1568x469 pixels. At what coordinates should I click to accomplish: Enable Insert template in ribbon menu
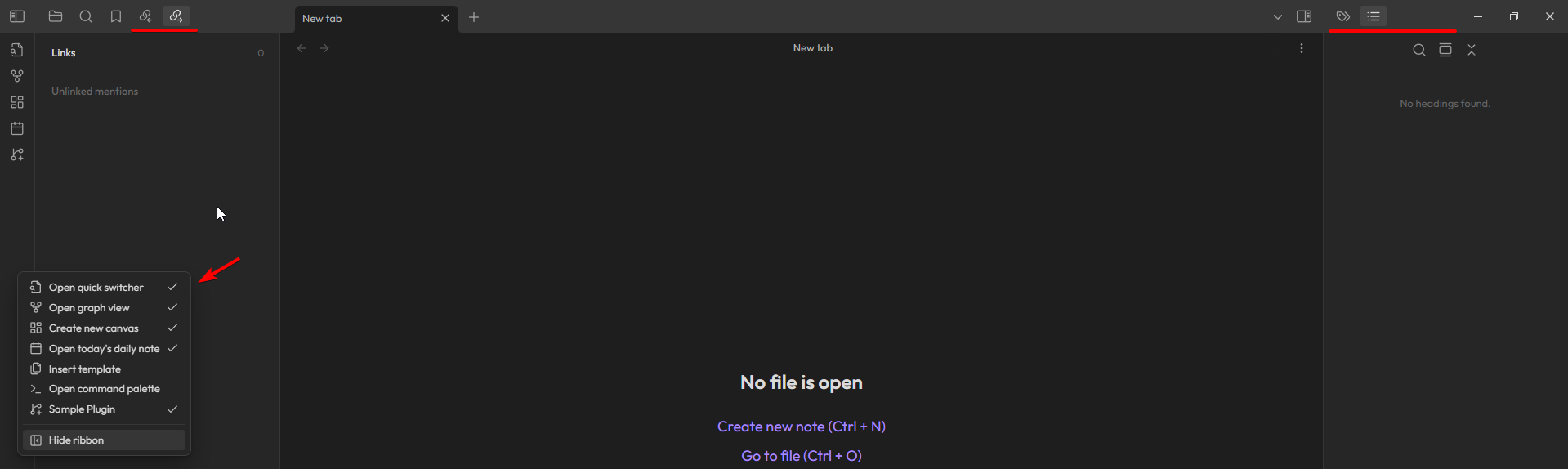[x=85, y=369]
